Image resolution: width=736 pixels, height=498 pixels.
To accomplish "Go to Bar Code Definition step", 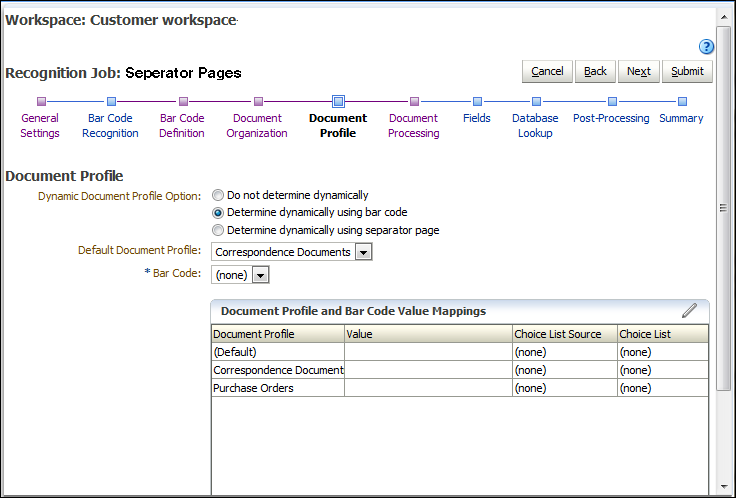I will (x=182, y=125).
